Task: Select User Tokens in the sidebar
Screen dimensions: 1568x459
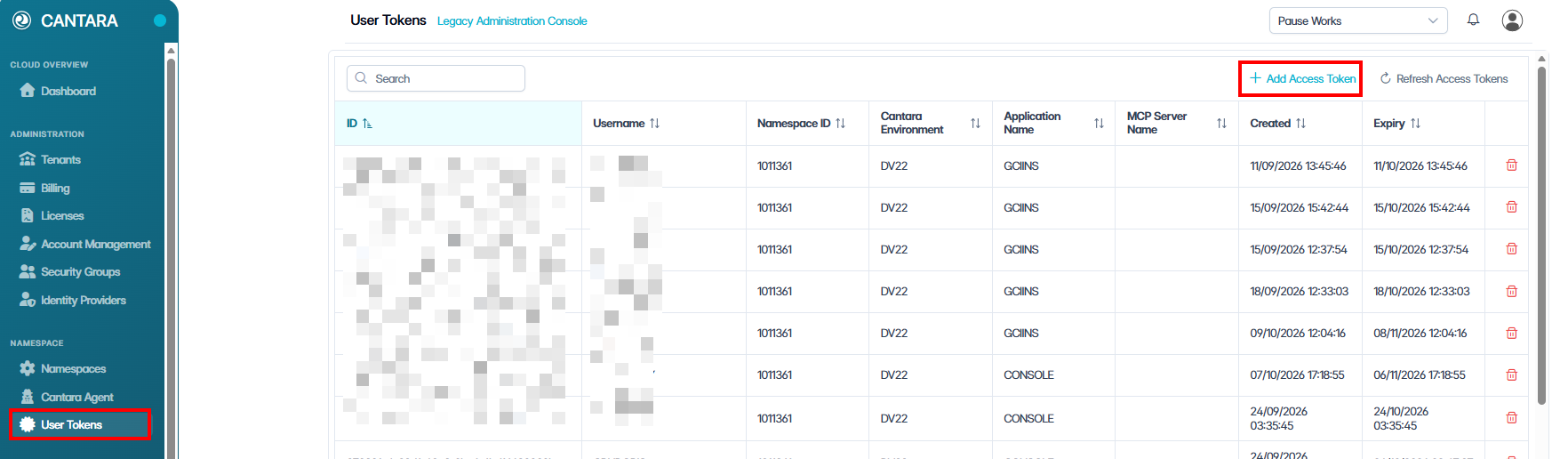Action: (80, 424)
